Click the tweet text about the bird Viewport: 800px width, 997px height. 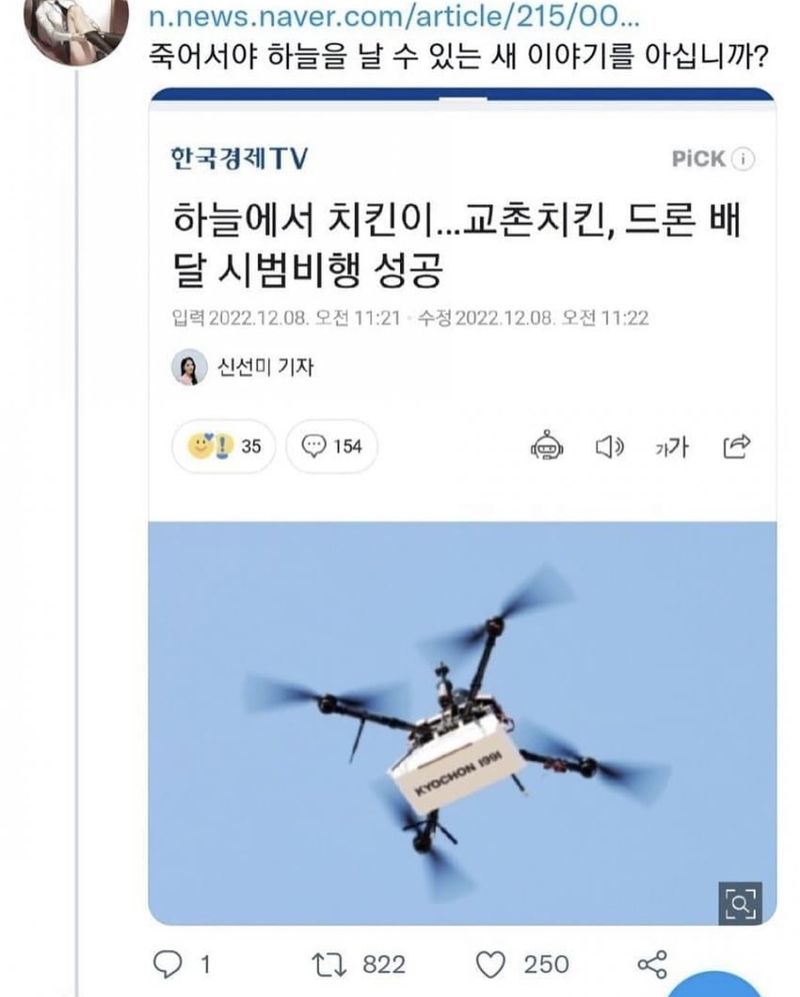459,57
